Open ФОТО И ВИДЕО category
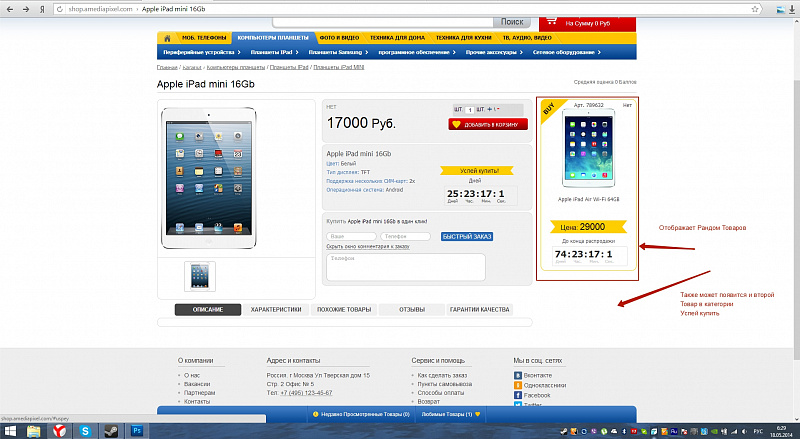 [x=339, y=38]
